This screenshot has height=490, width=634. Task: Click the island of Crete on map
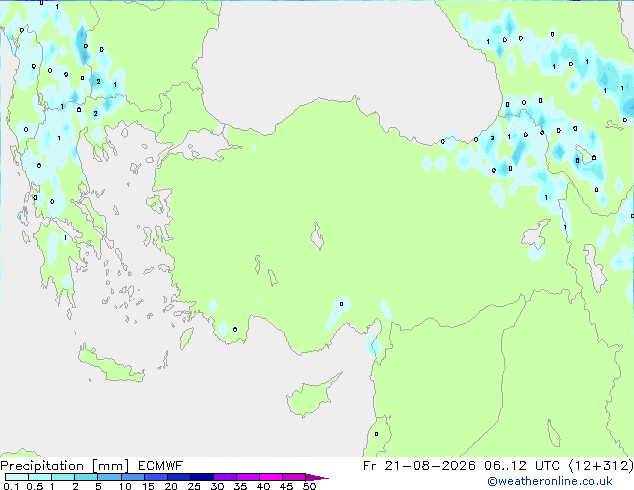pyautogui.click(x=110, y=366)
